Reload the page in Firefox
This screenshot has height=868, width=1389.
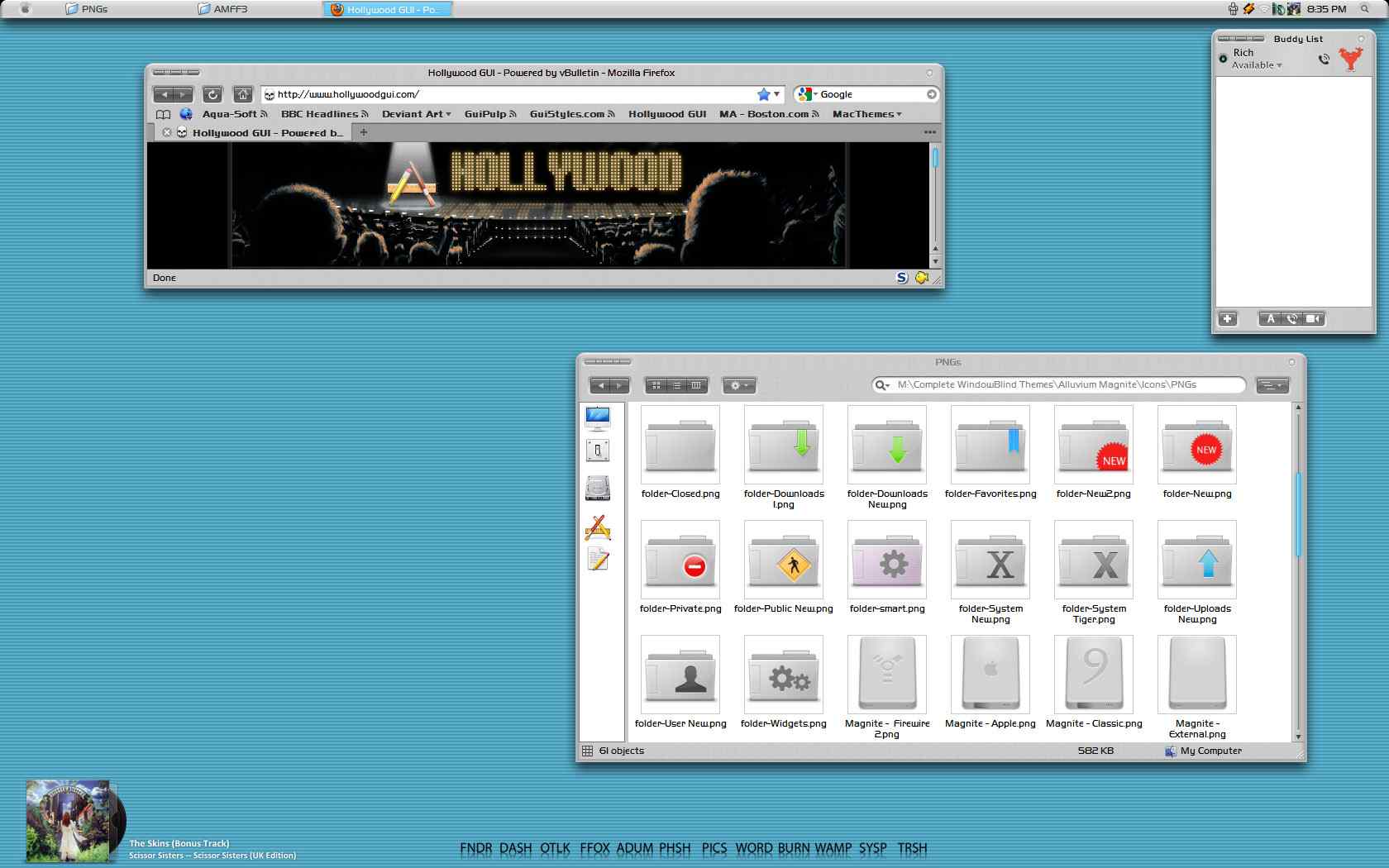(x=212, y=94)
